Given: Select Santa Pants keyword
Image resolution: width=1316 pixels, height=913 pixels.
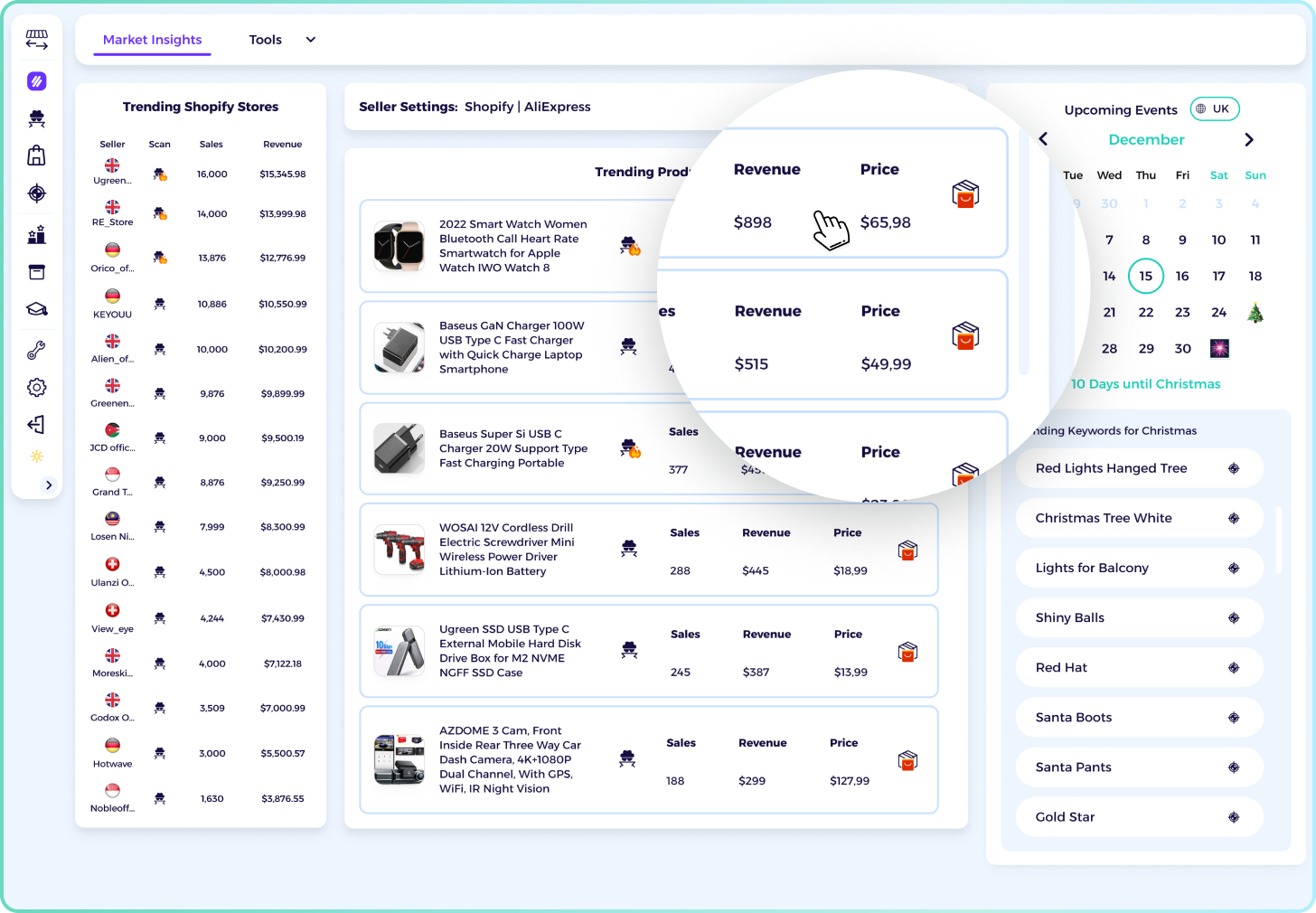Looking at the screenshot, I should click(x=1139, y=767).
